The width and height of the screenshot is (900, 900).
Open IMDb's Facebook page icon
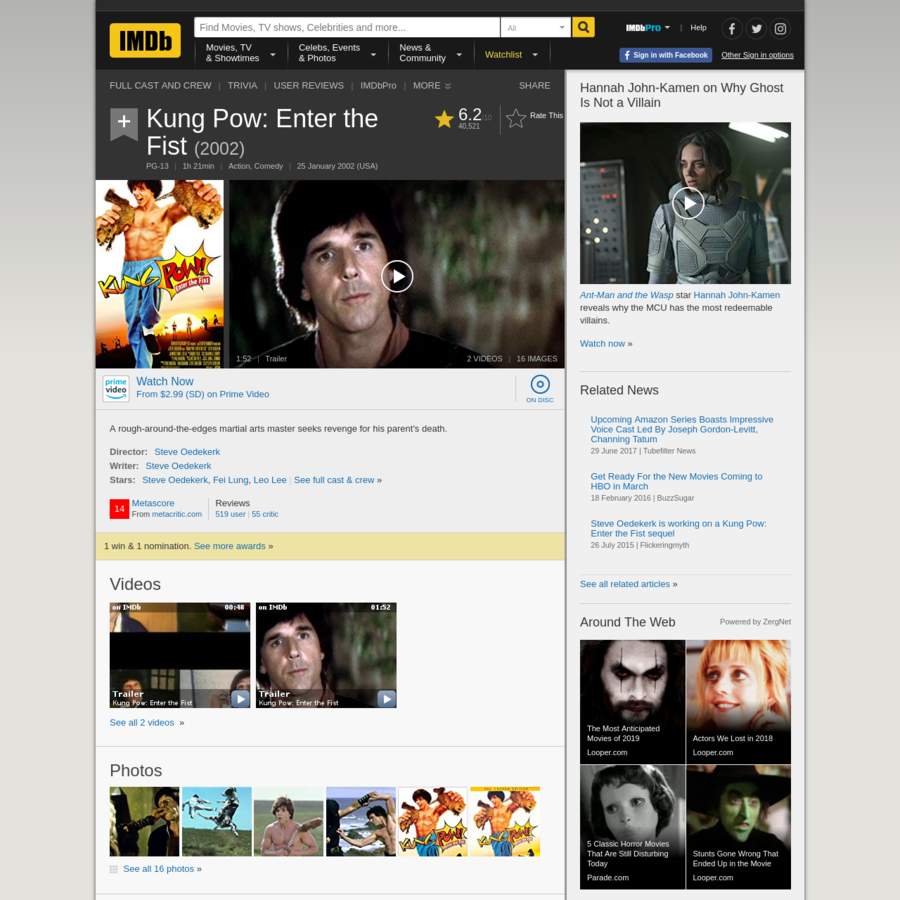(x=732, y=29)
